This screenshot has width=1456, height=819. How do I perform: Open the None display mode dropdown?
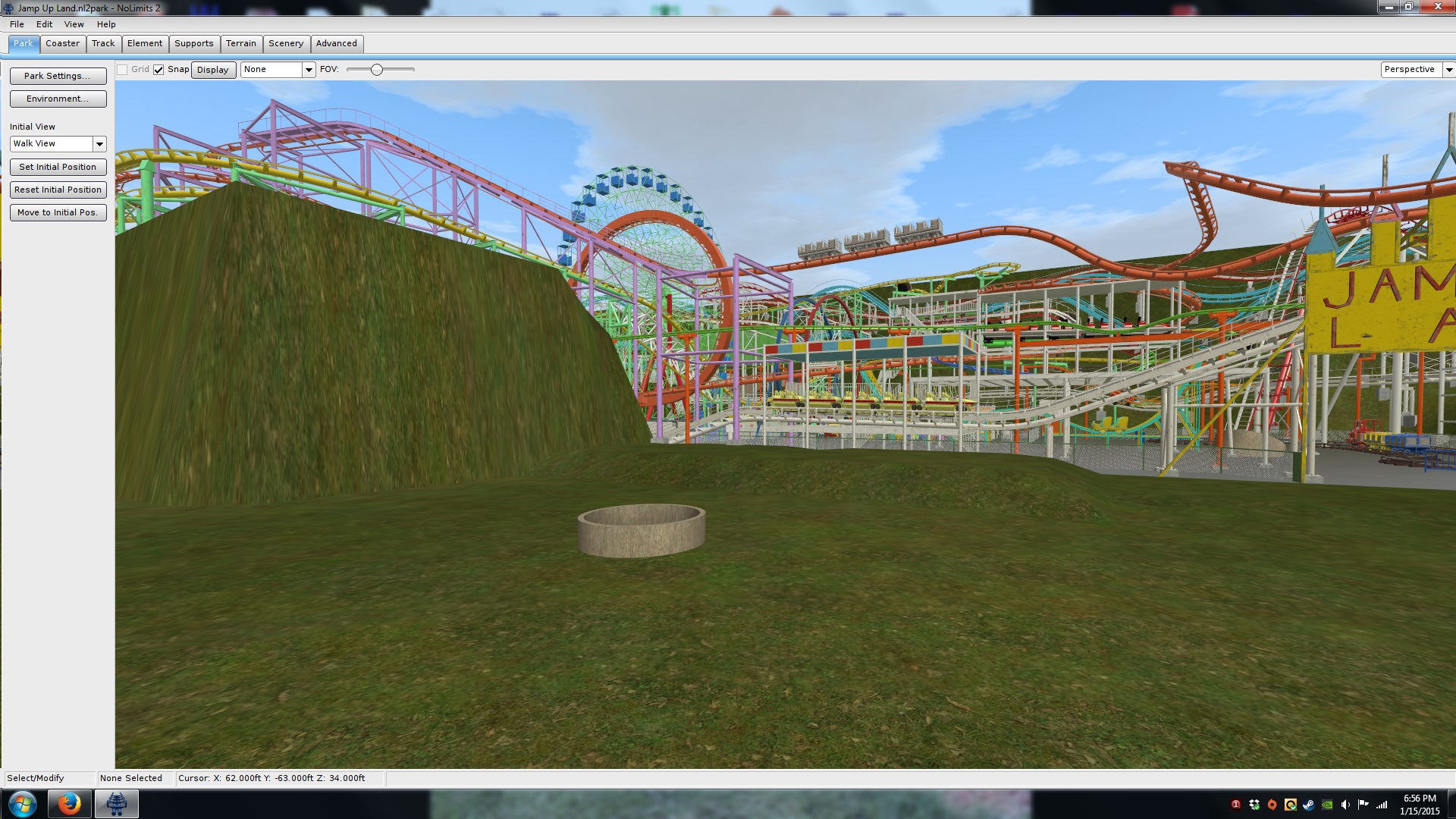(309, 70)
